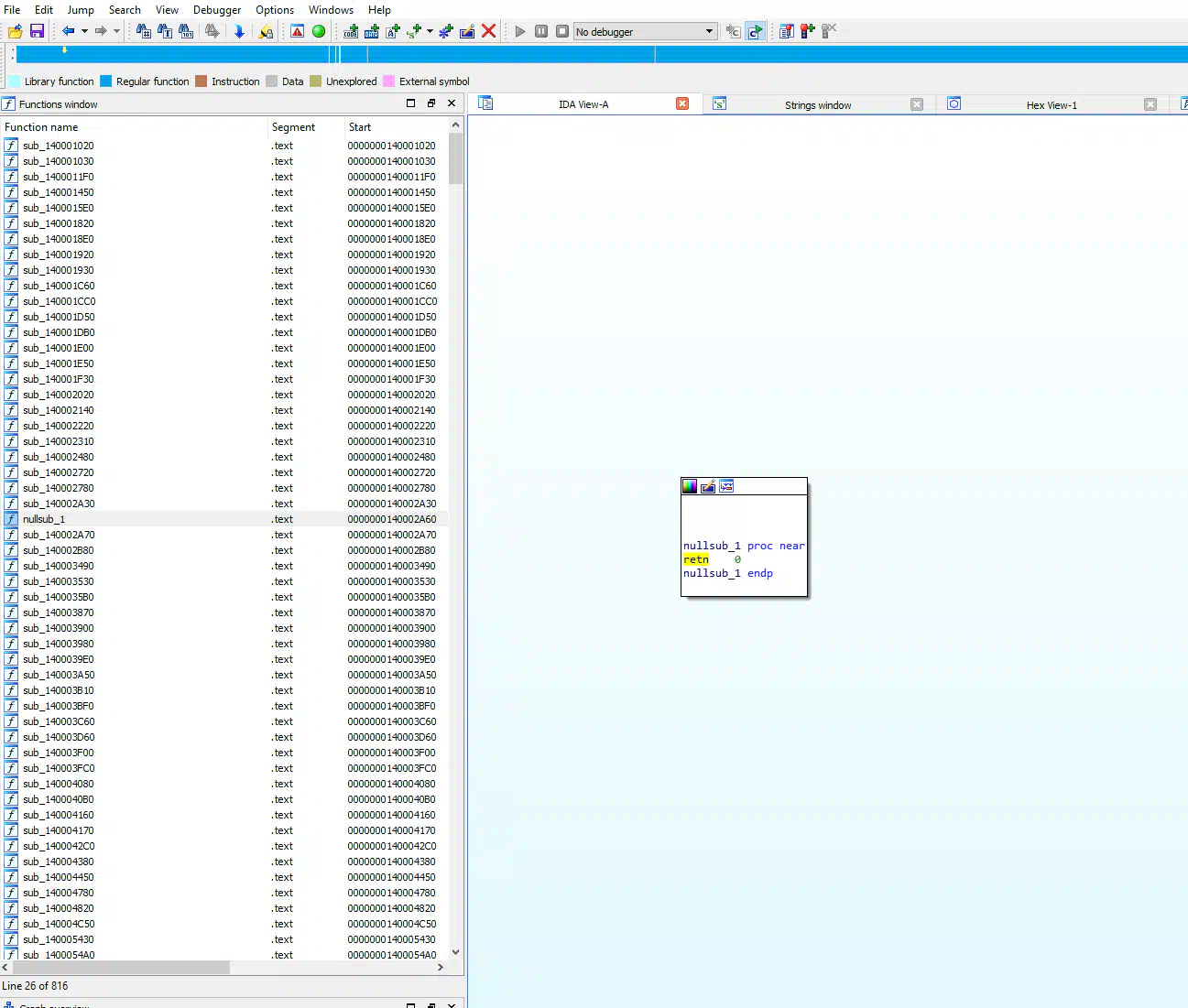This screenshot has width=1188, height=1008.
Task: Click the start process play button
Action: [520, 31]
